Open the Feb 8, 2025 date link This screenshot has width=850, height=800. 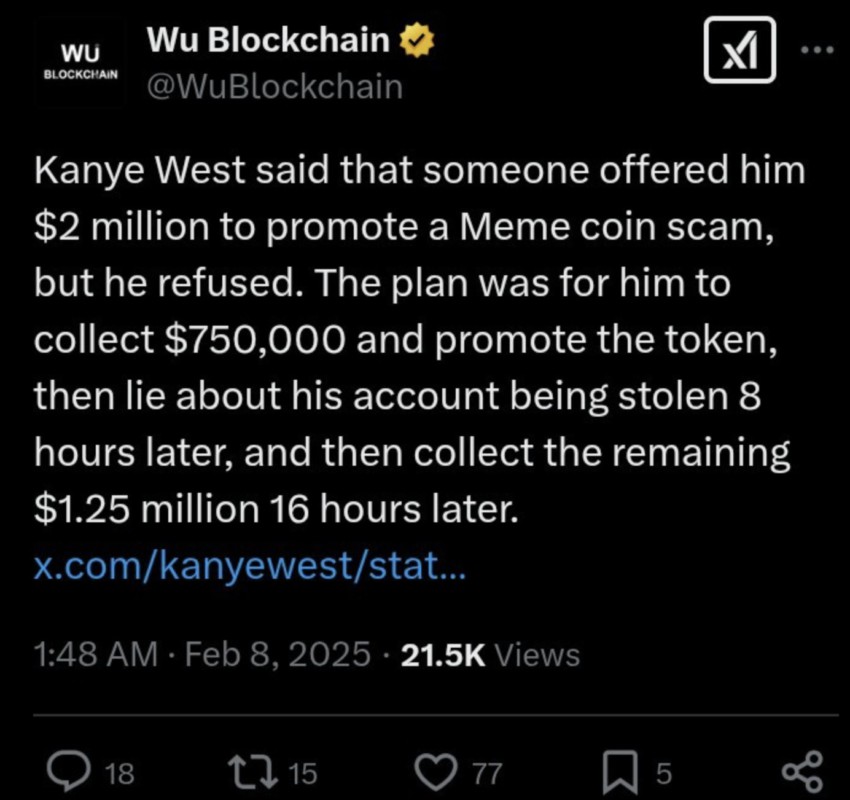point(278,654)
